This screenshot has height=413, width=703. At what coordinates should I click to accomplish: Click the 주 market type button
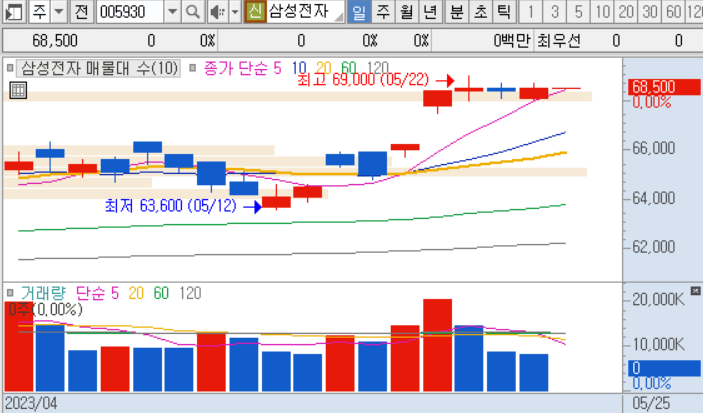[x=39, y=12]
